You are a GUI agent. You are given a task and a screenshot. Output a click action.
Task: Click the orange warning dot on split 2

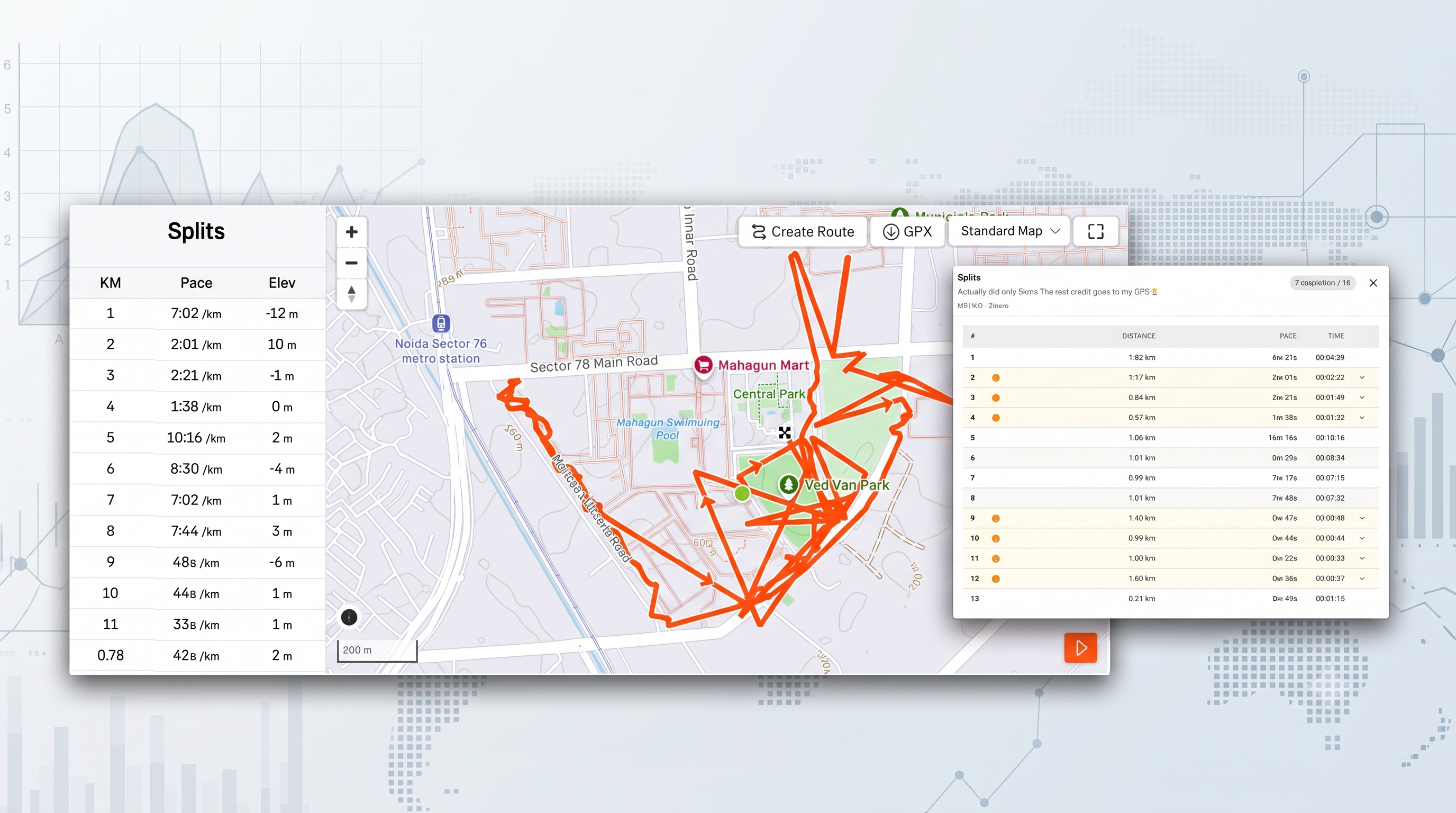click(x=996, y=378)
